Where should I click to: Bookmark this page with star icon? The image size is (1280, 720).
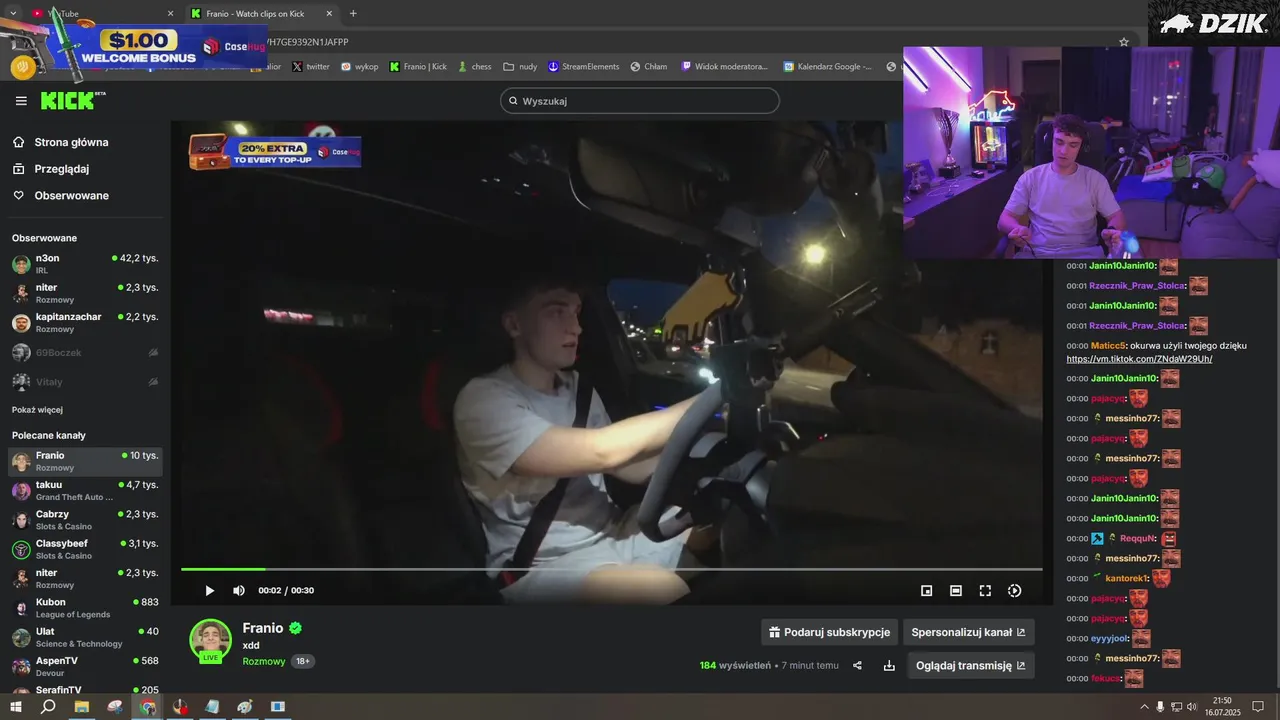pos(1124,42)
